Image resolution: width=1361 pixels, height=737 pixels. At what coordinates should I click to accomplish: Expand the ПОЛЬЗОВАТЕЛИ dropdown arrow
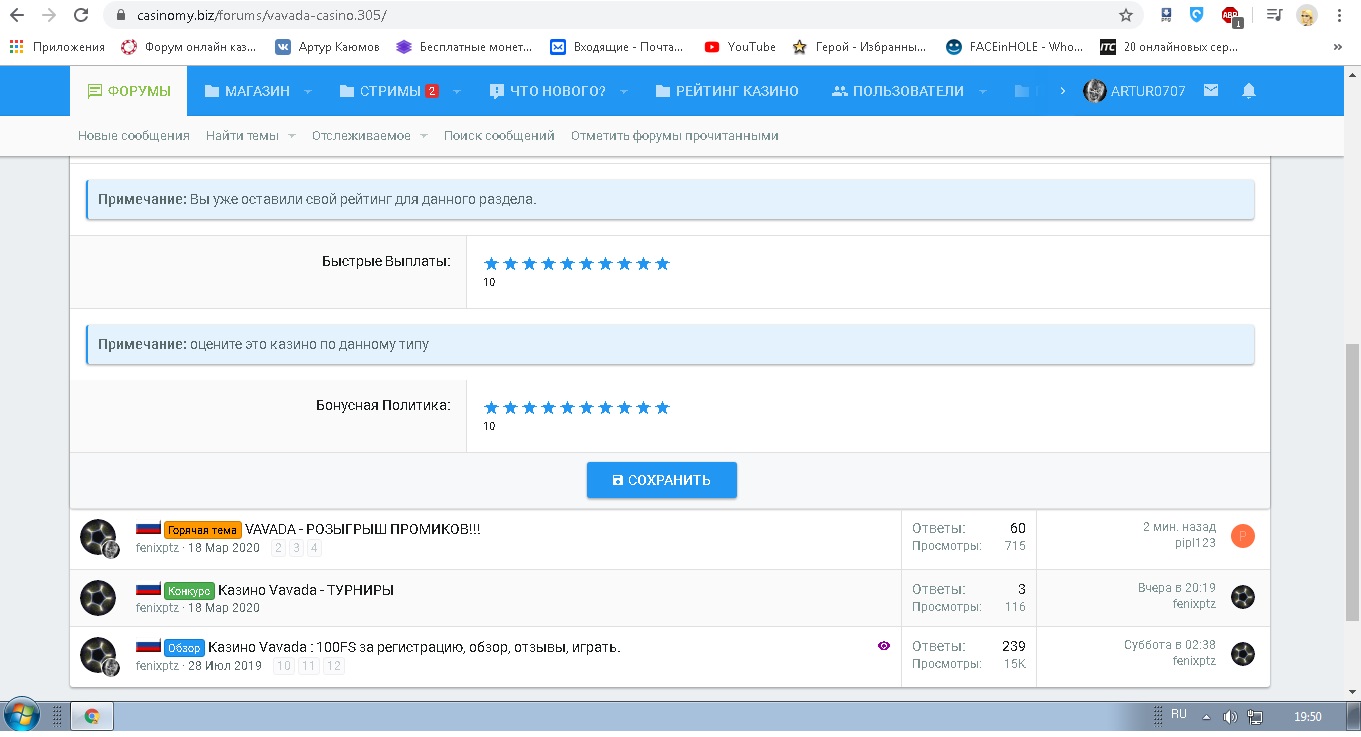click(x=982, y=91)
